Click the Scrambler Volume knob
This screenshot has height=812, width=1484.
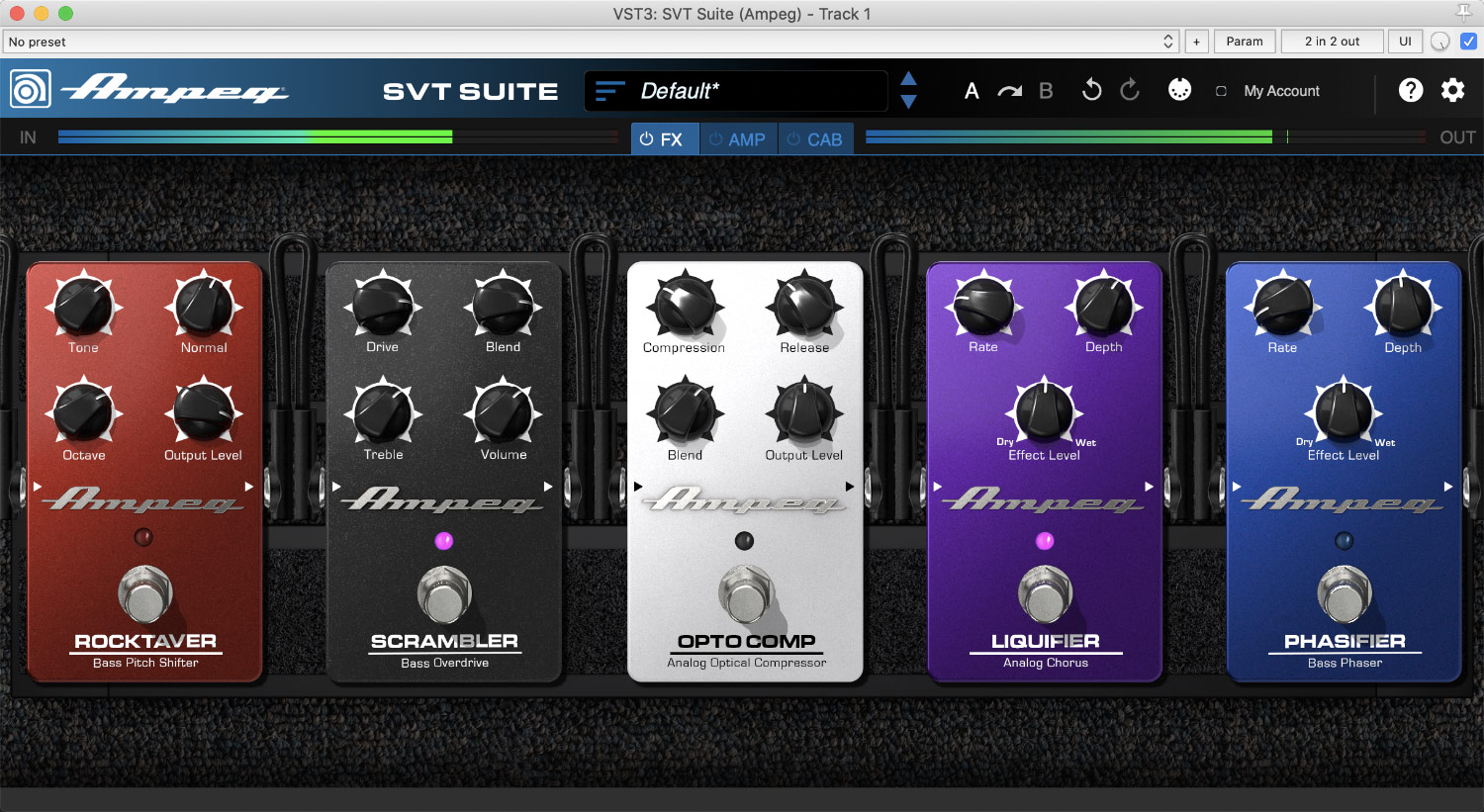click(x=503, y=412)
